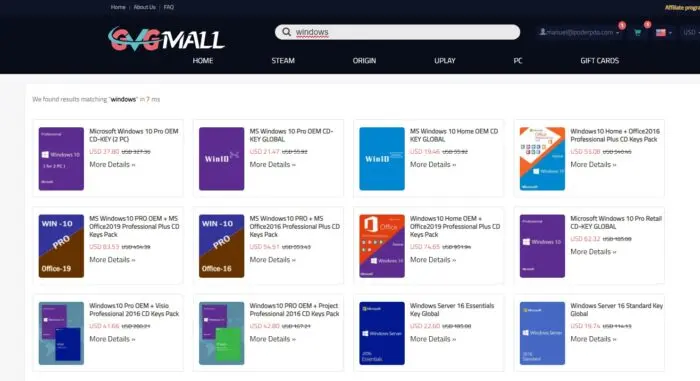This screenshot has height=381, width=700.
Task: Click the user account icon
Action: [542, 32]
